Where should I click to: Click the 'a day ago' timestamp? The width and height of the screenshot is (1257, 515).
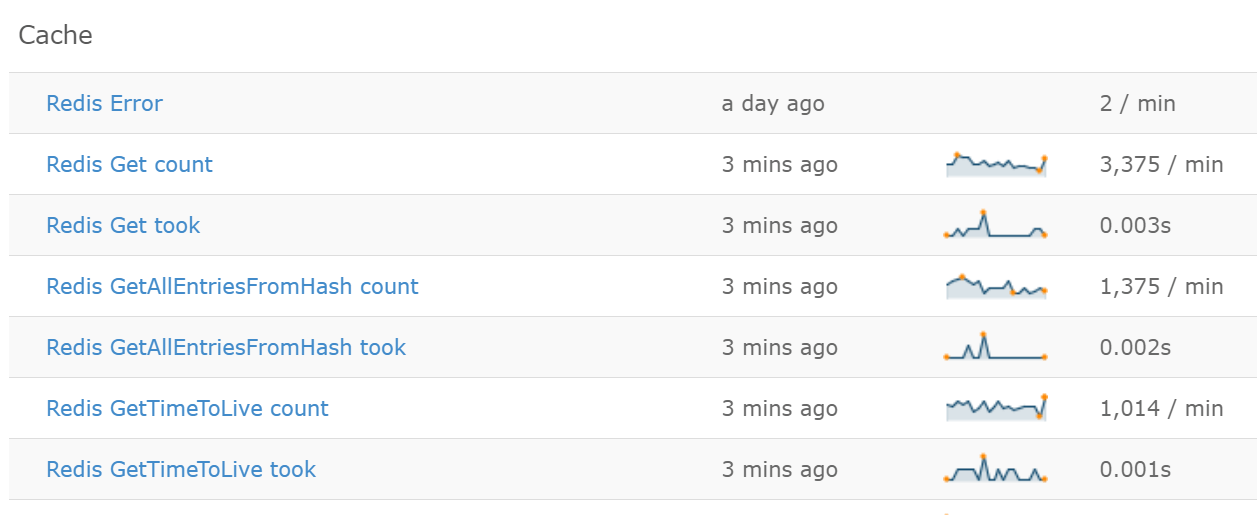(x=773, y=103)
